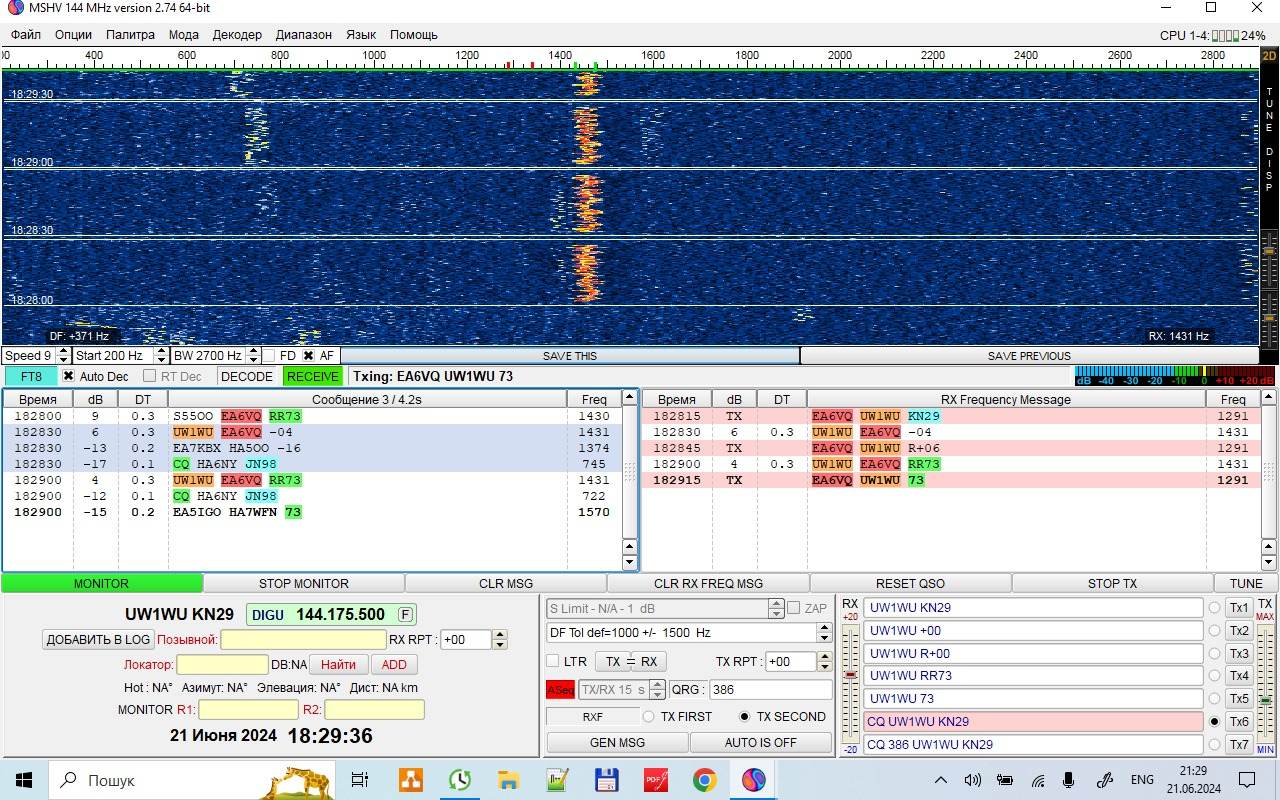Click the CLR MSG button
The image size is (1280, 800).
(506, 584)
